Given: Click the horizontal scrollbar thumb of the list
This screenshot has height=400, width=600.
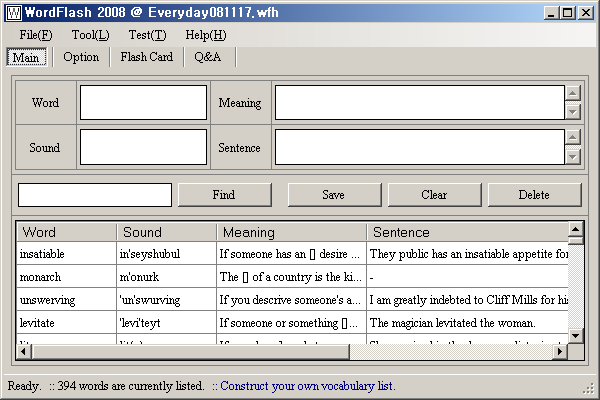Looking at the screenshot, I should point(190,351).
